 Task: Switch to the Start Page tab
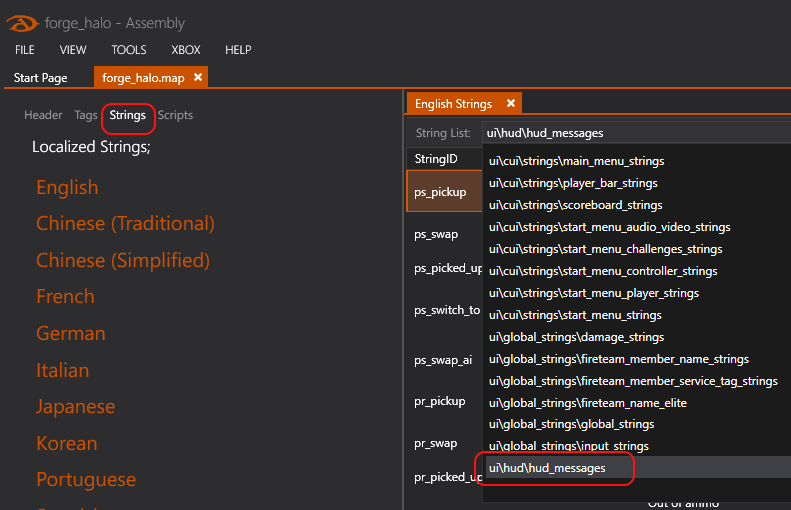41,78
